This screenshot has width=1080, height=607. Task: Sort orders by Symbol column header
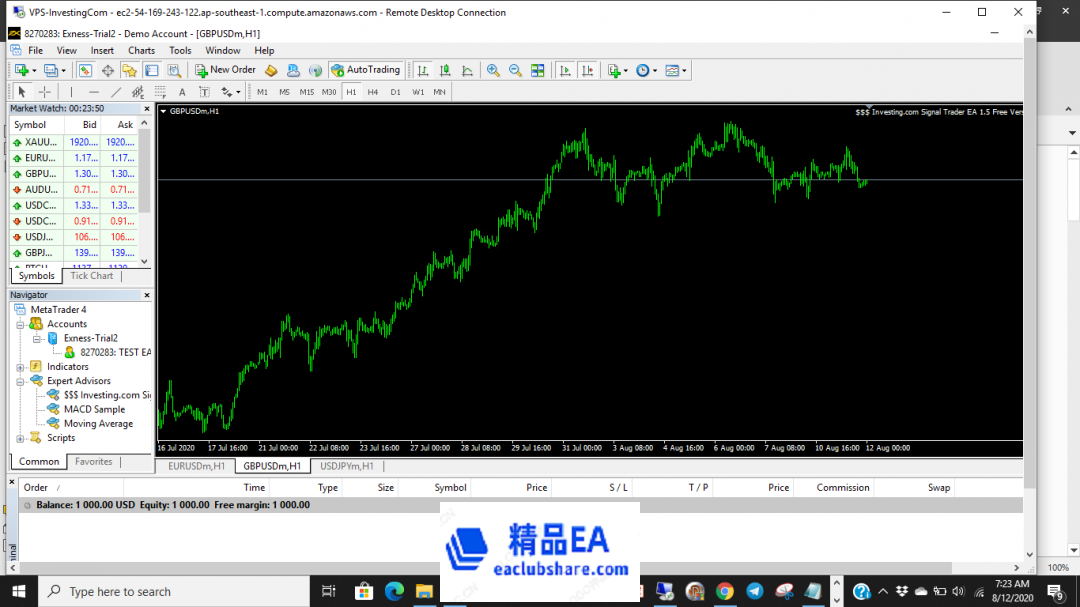[x=450, y=488]
